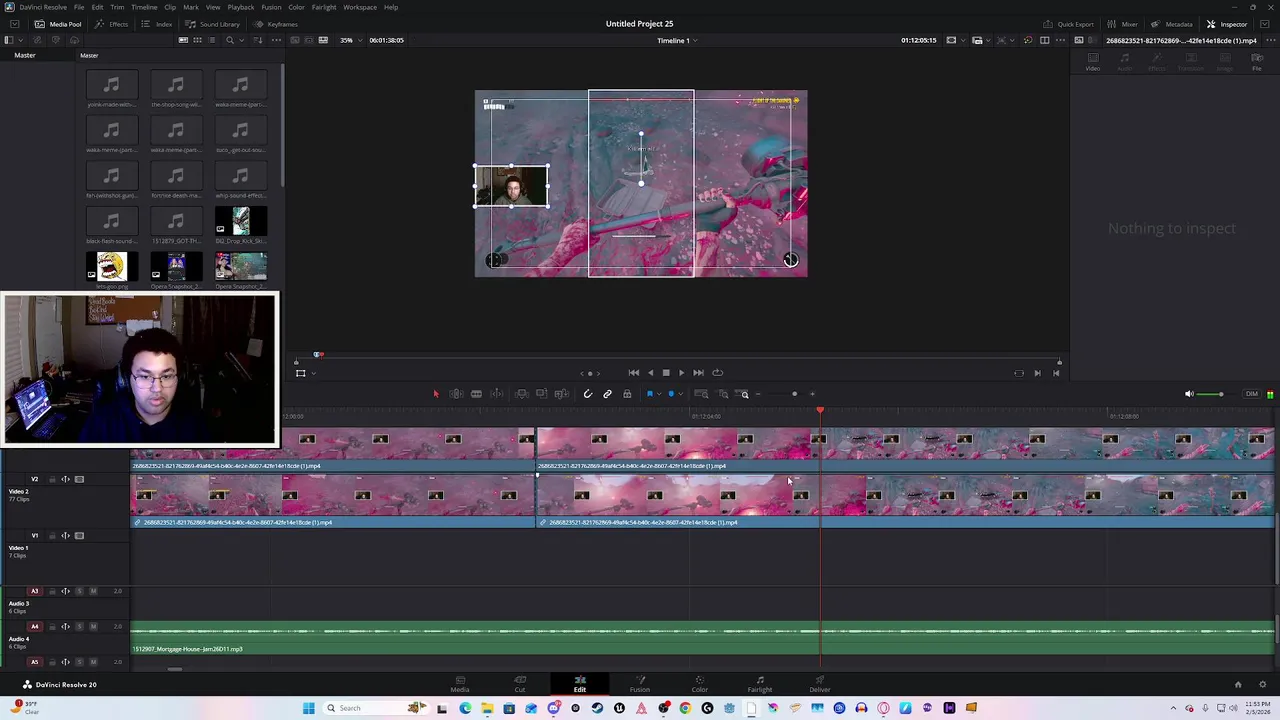
Task: Toggle the Inspector panel
Action: coord(1227,24)
